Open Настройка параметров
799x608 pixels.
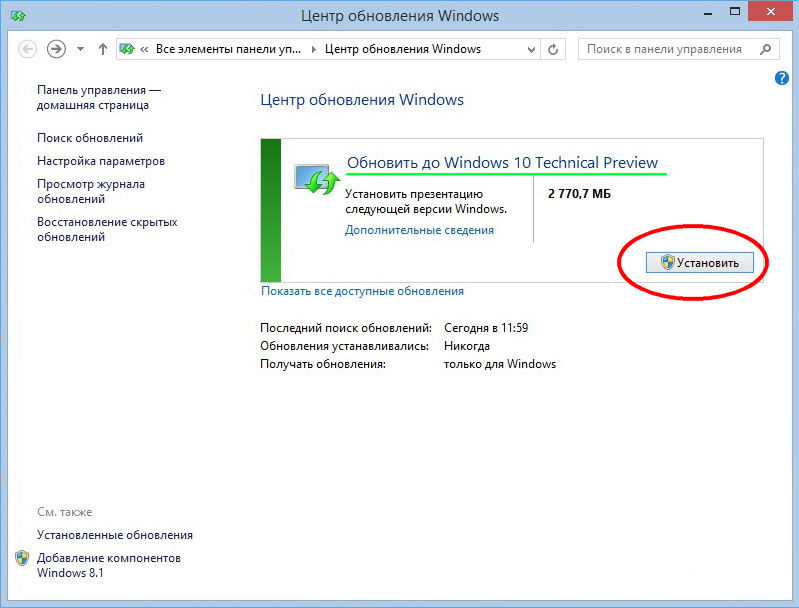click(101, 161)
